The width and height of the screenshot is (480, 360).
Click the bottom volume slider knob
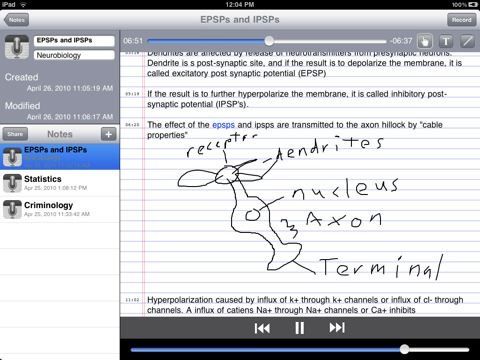pyautogui.click(x=404, y=349)
